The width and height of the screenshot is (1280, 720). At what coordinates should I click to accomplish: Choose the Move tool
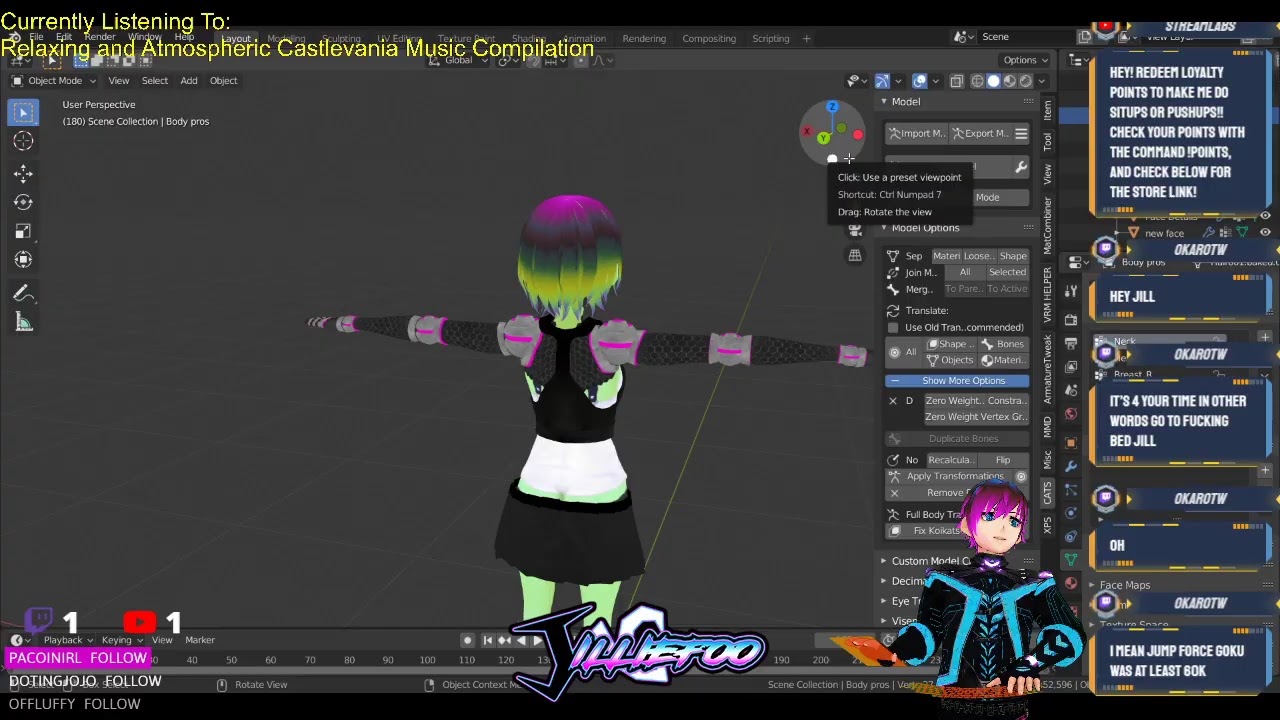(x=24, y=174)
